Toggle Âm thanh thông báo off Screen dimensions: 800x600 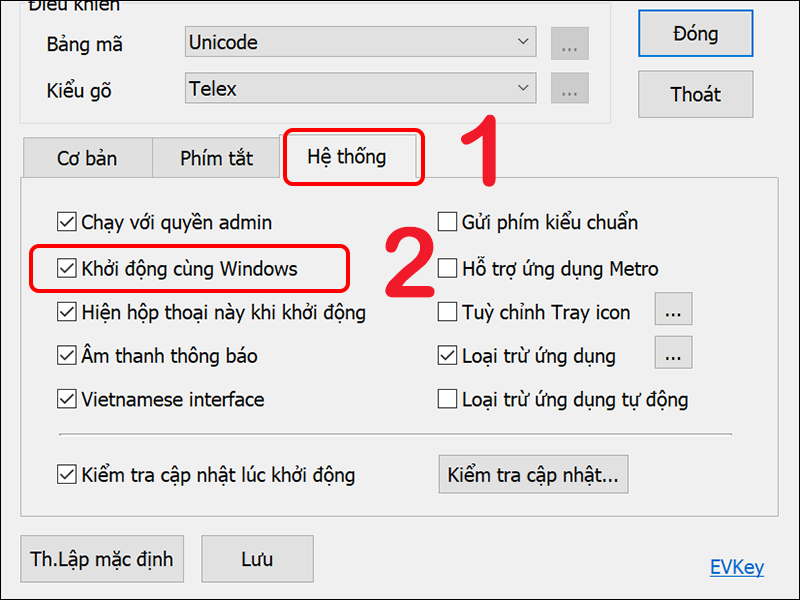point(66,356)
